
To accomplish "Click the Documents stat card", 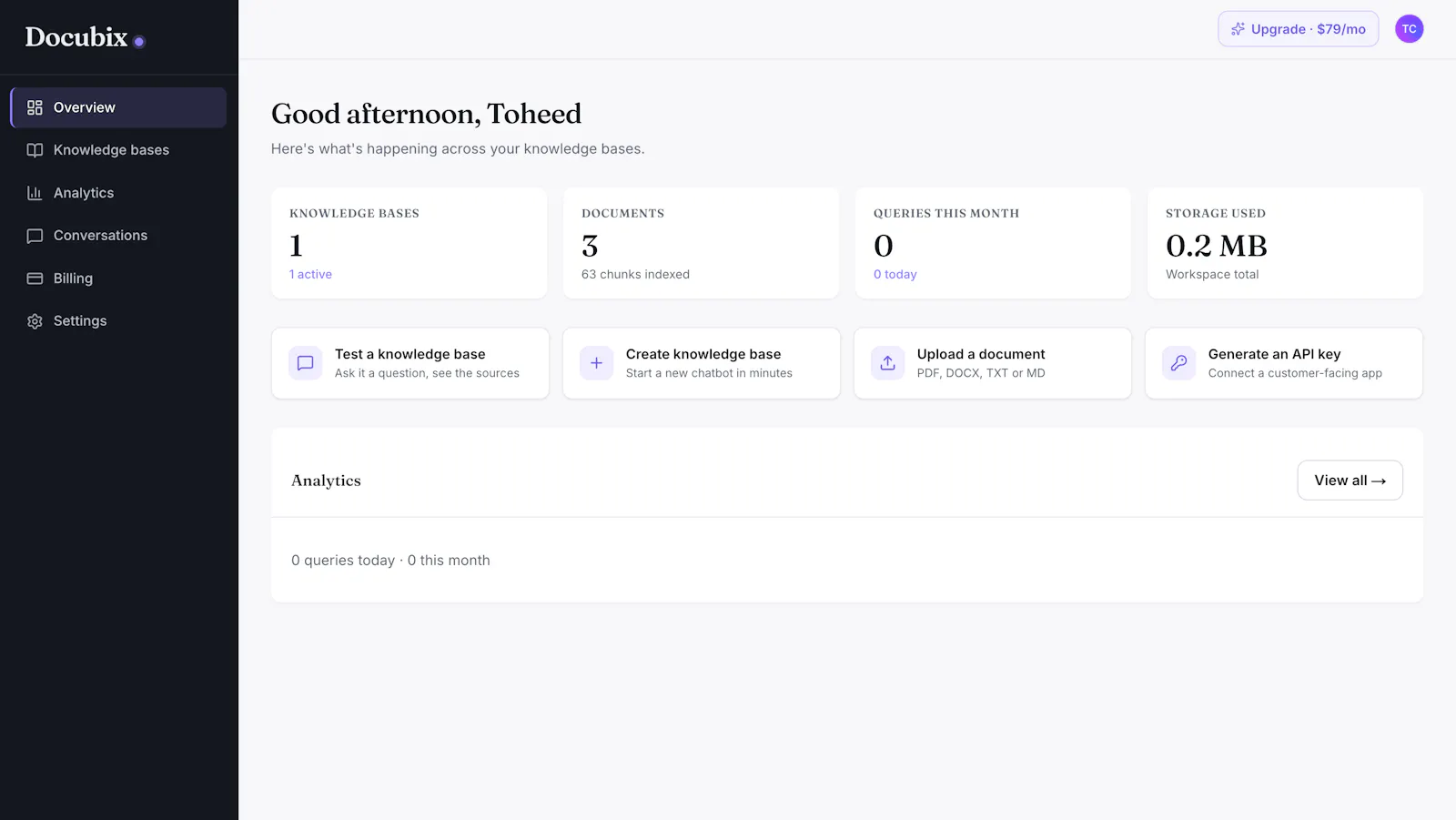I will pyautogui.click(x=701, y=243).
